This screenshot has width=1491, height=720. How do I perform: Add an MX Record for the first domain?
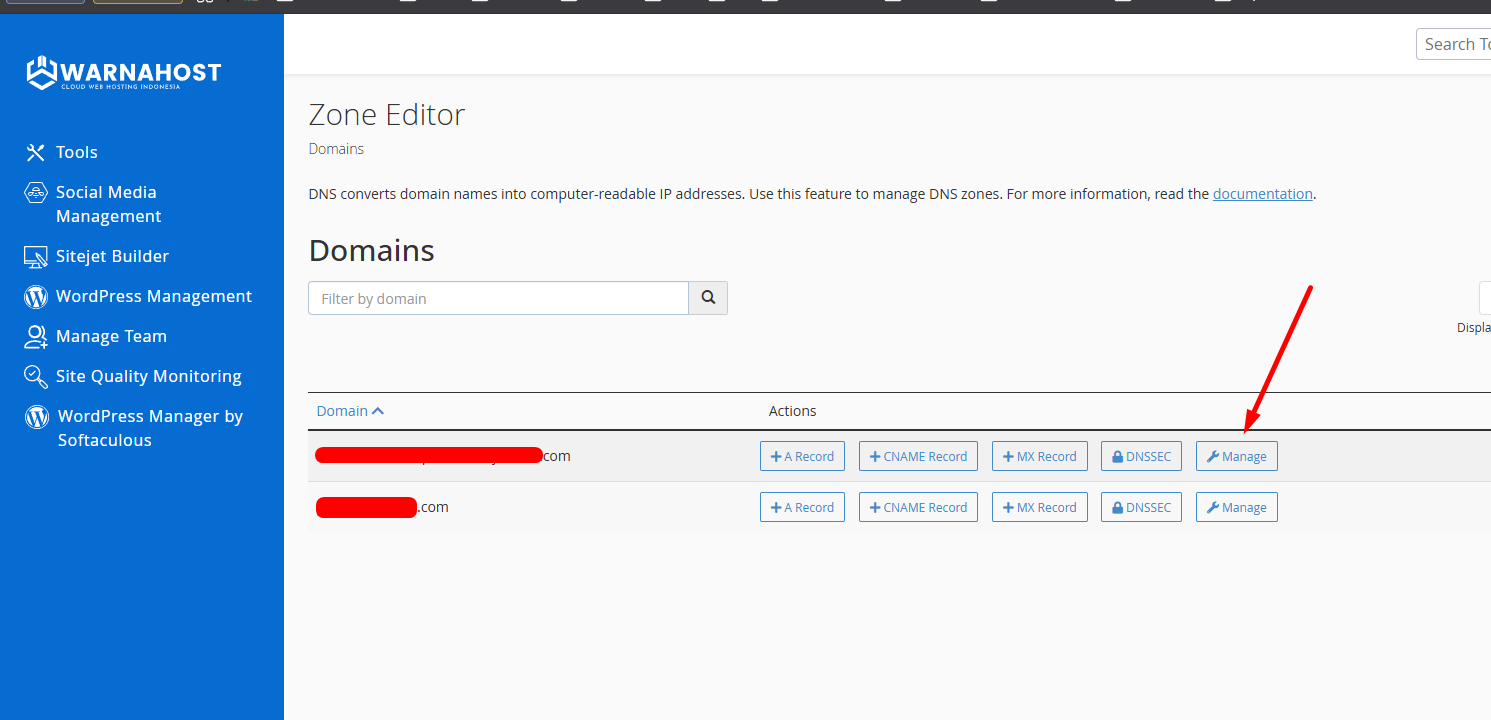pos(1039,455)
